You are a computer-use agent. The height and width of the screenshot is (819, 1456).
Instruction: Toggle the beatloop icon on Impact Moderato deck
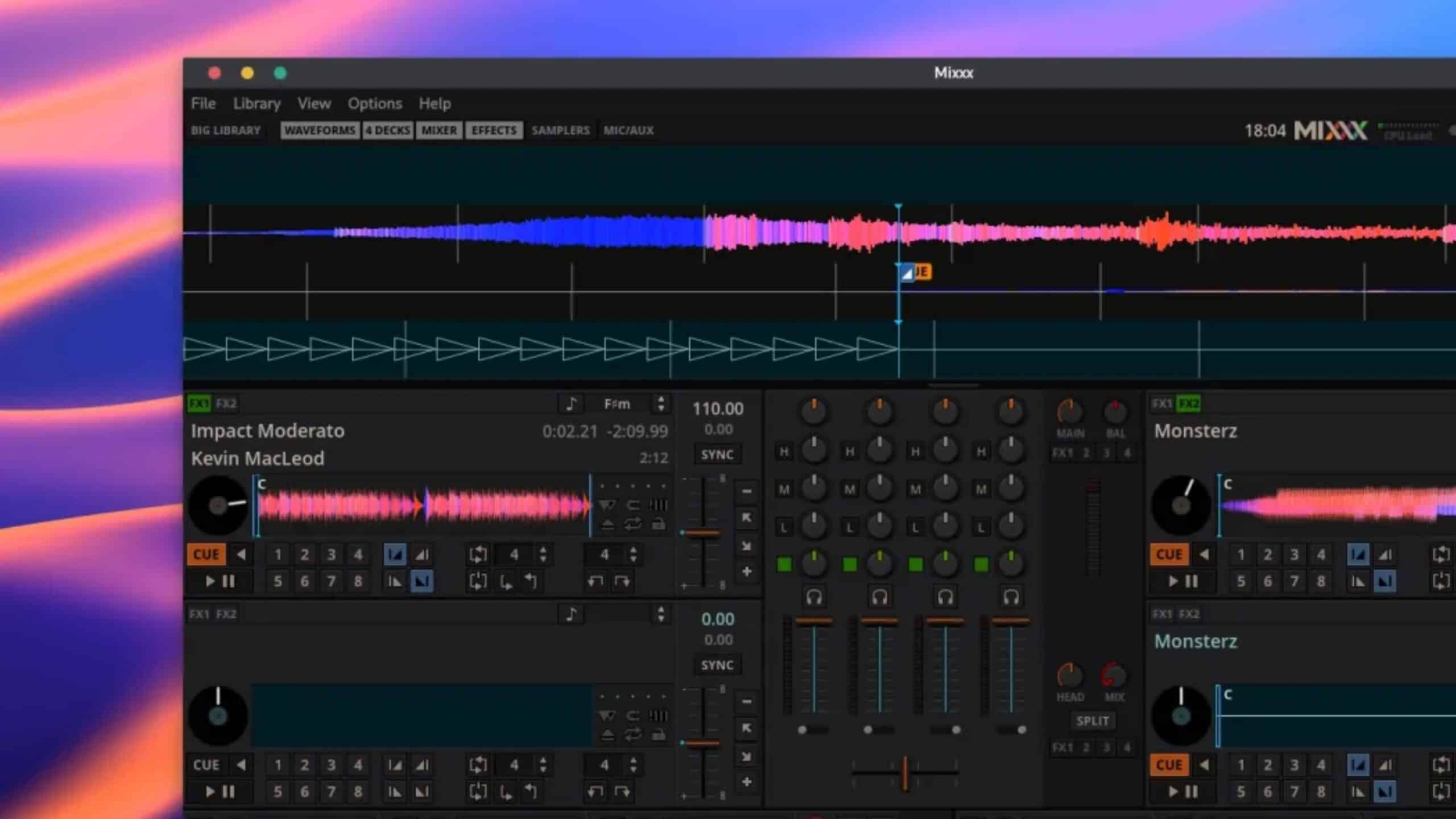click(x=478, y=554)
